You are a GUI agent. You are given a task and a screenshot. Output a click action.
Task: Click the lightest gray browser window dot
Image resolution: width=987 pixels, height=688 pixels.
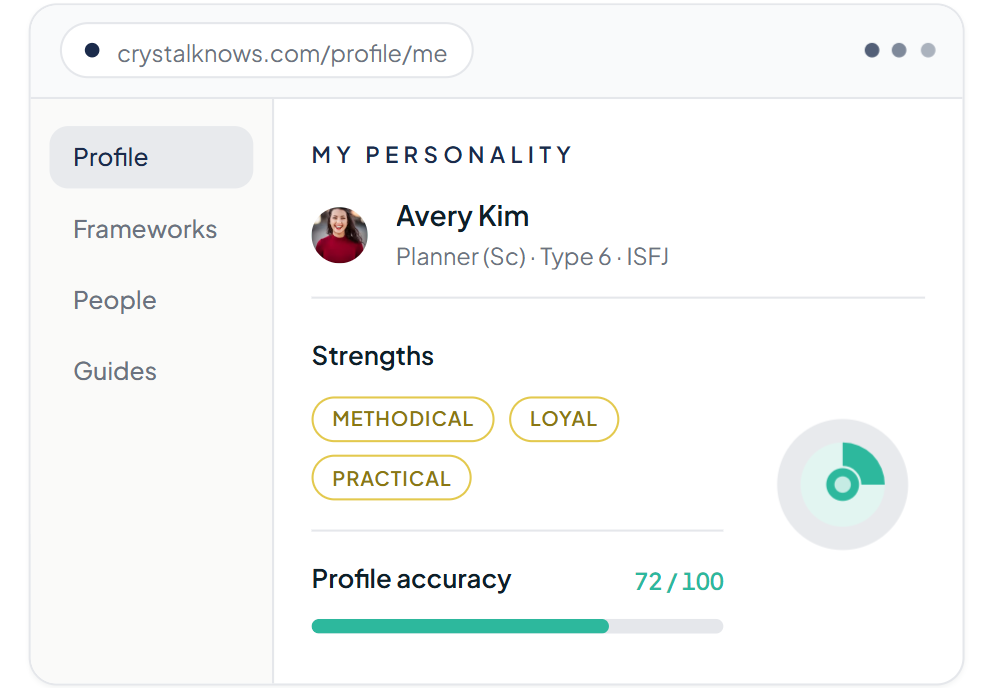pos(928,50)
